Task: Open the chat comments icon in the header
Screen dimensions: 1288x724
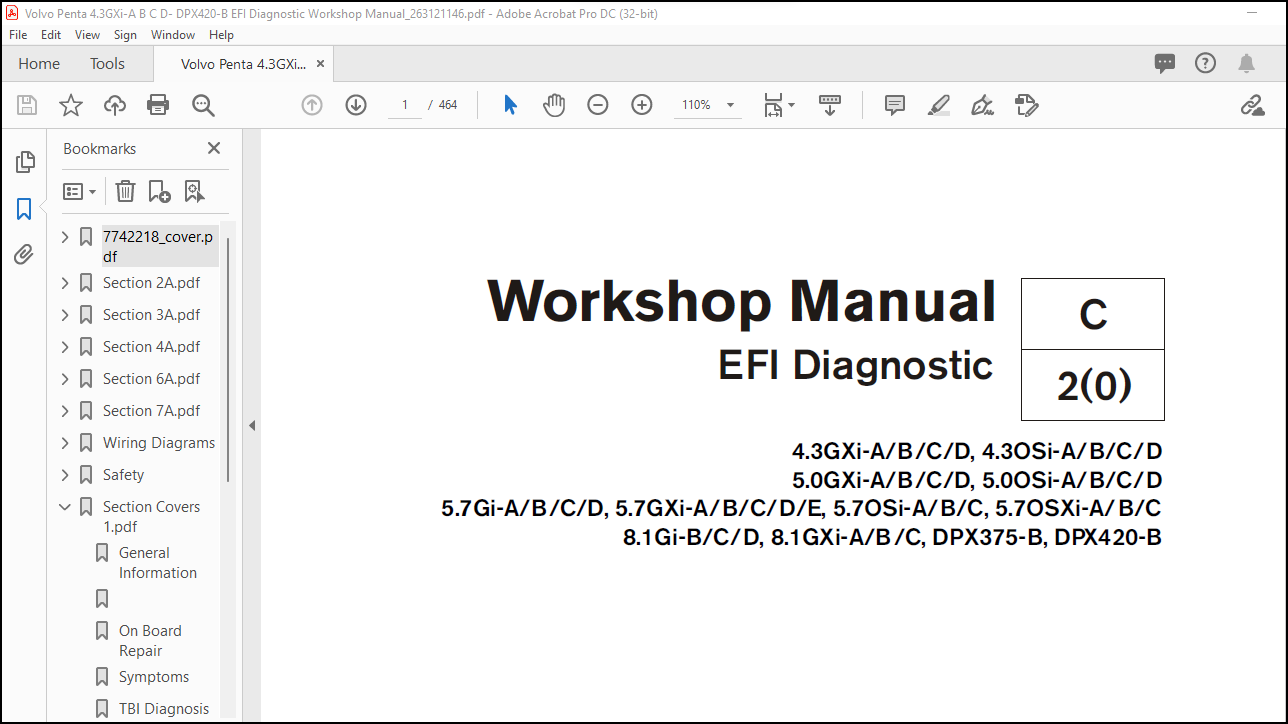Action: pyautogui.click(x=1165, y=63)
